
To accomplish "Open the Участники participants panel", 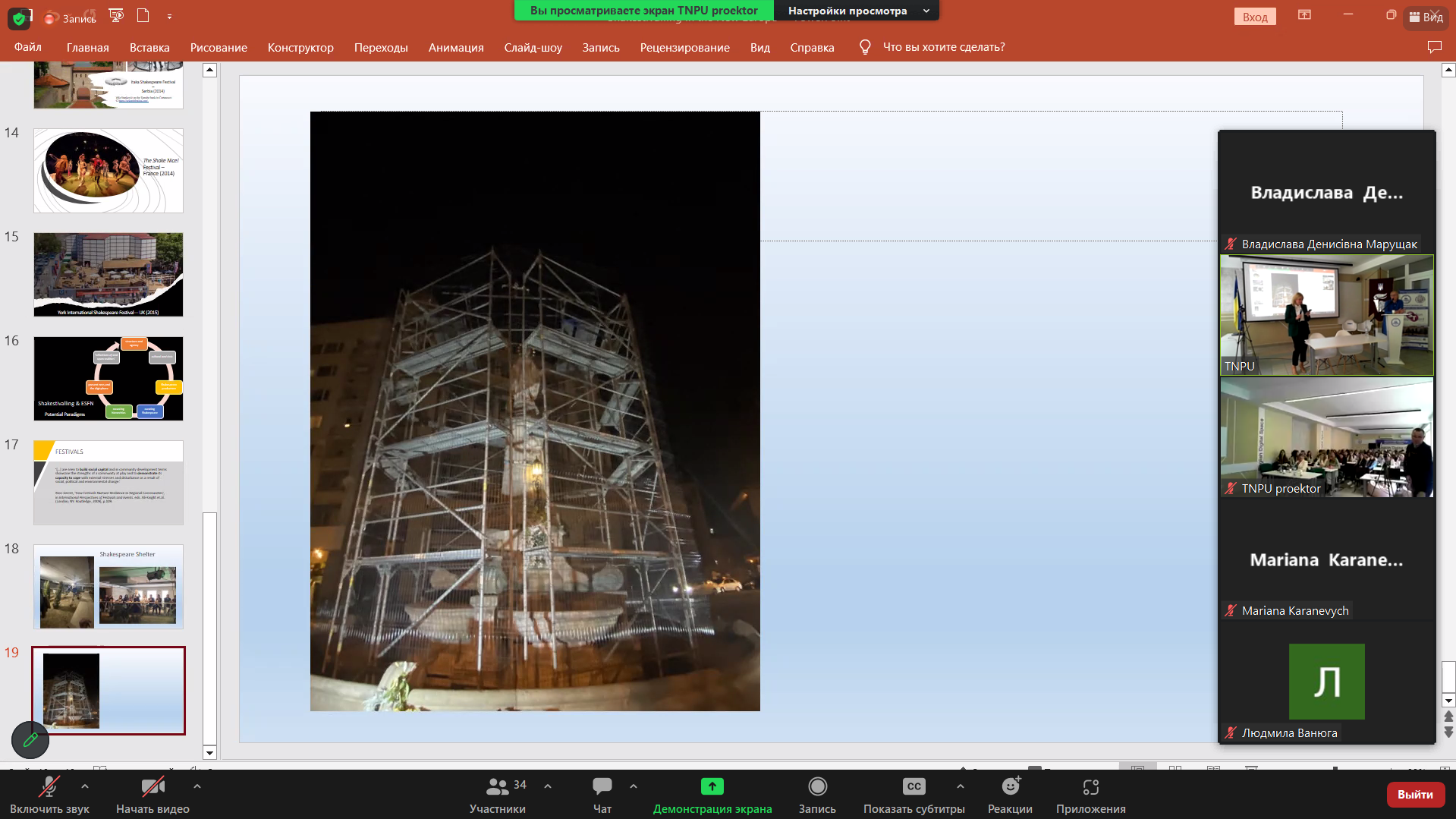I will pyautogui.click(x=497, y=794).
